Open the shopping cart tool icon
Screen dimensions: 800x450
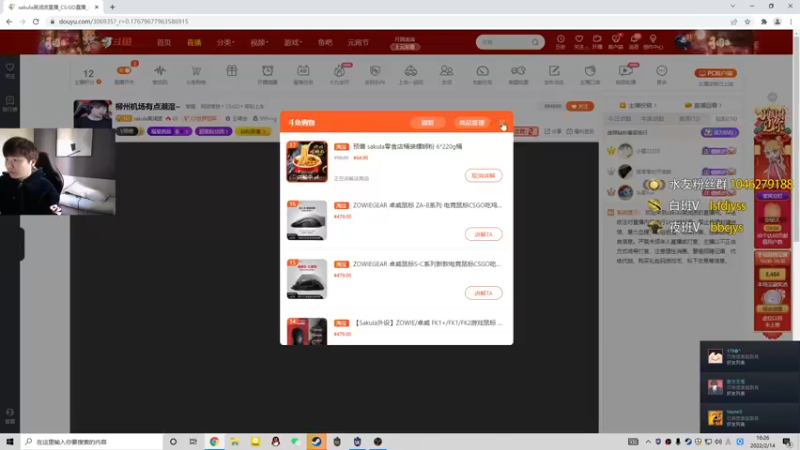coord(196,71)
